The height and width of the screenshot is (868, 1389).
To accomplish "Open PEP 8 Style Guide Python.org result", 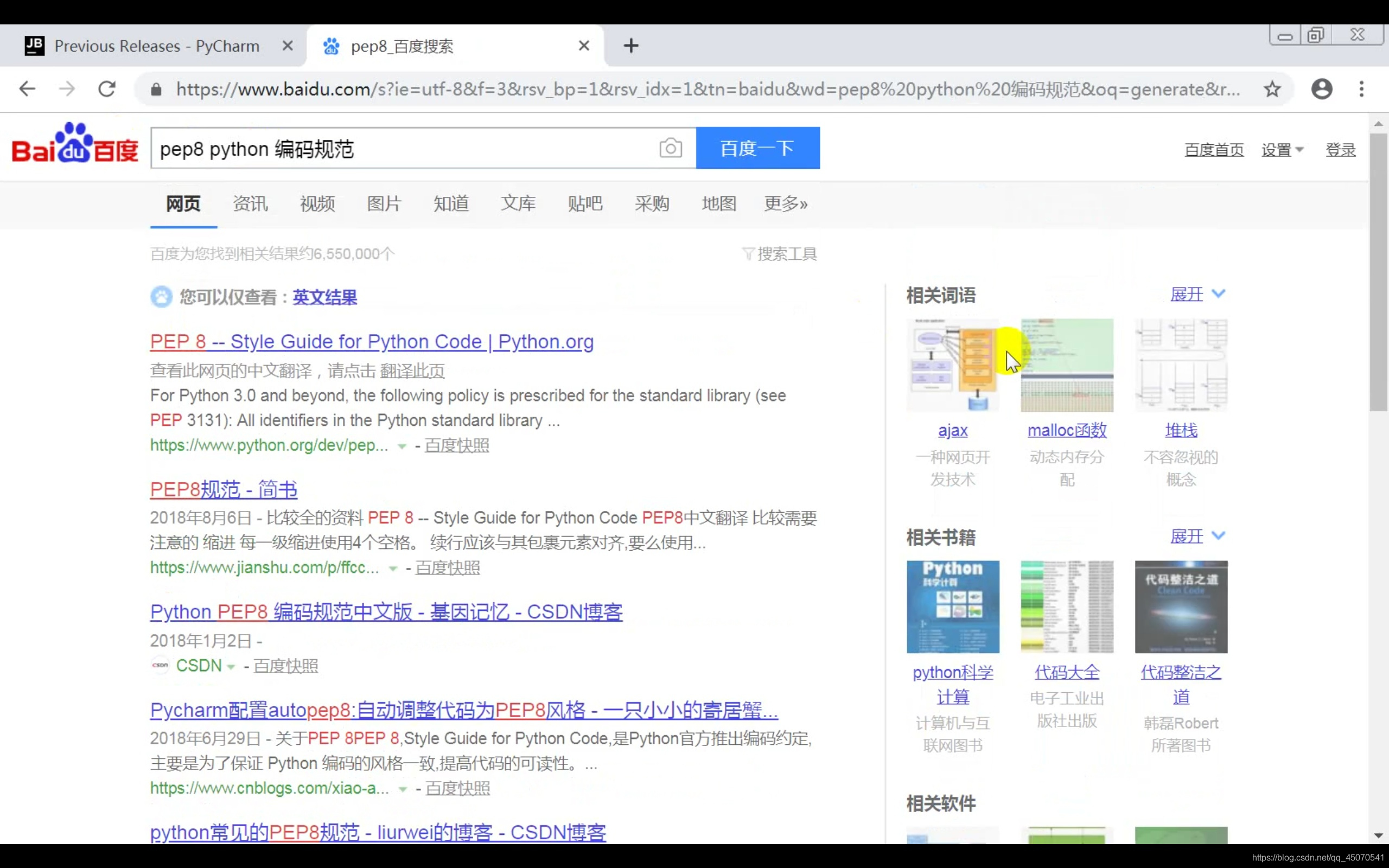I will click(x=371, y=342).
